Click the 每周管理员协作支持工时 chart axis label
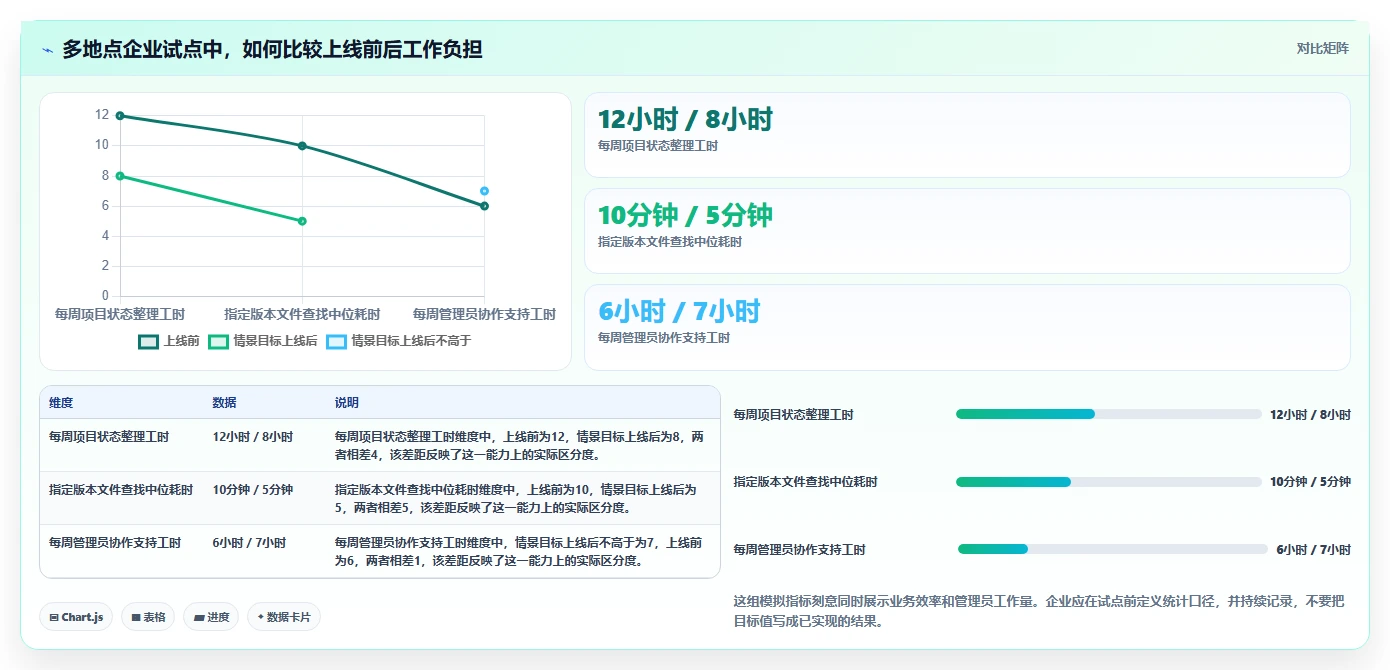This screenshot has height=670, width=1390. 484,314
